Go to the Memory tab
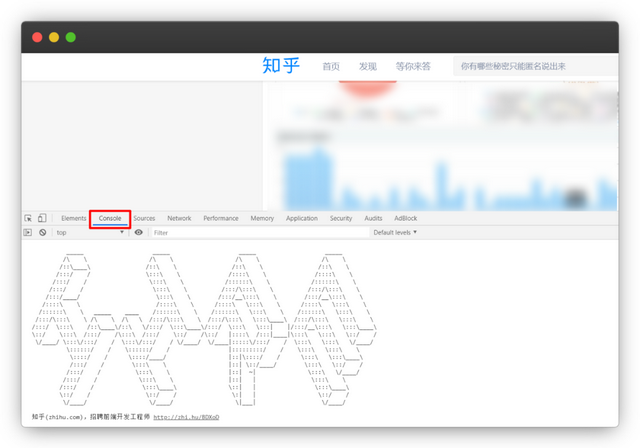 click(262, 218)
